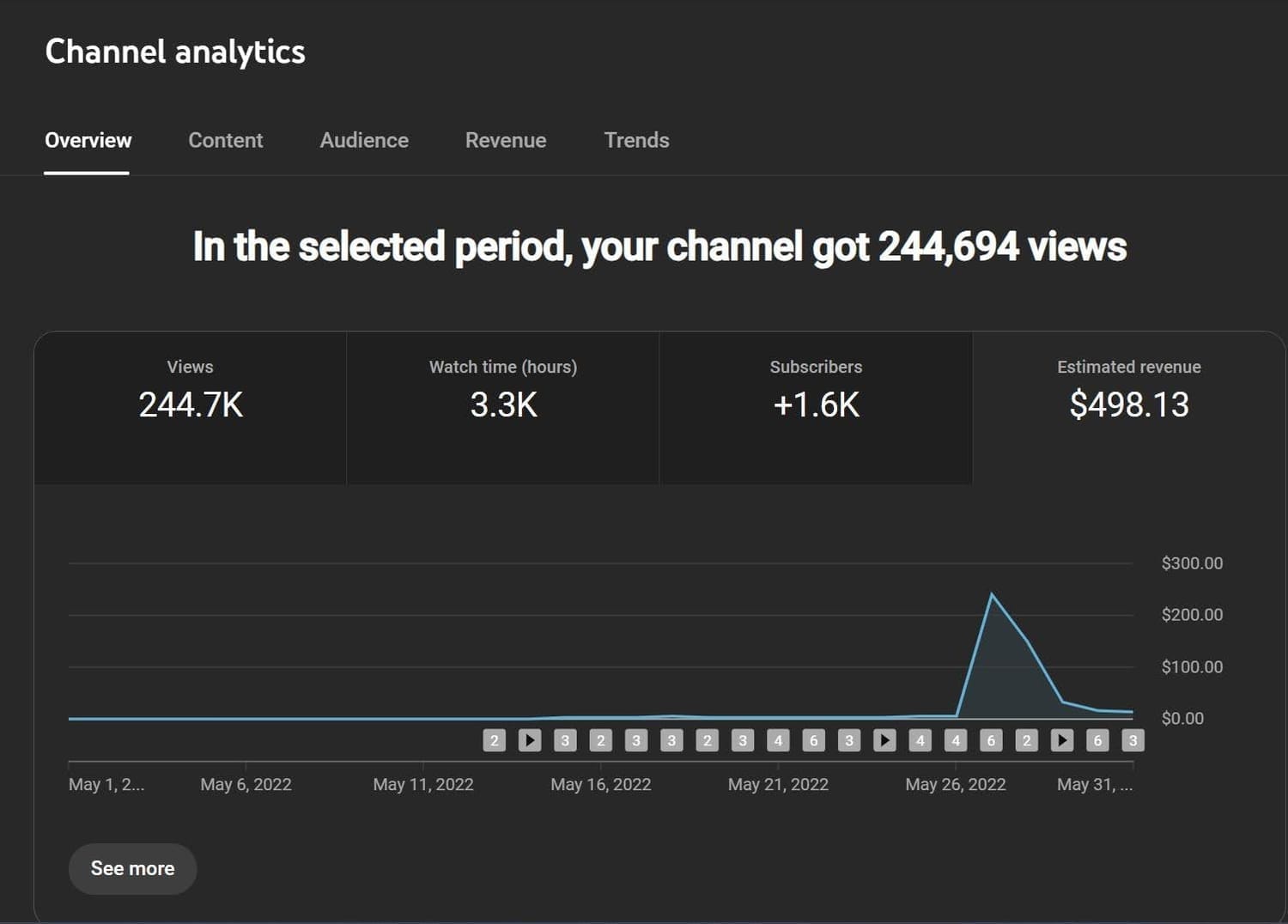Open the rightmost play-icon video marker
This screenshot has width=1288, height=924.
(x=1062, y=740)
